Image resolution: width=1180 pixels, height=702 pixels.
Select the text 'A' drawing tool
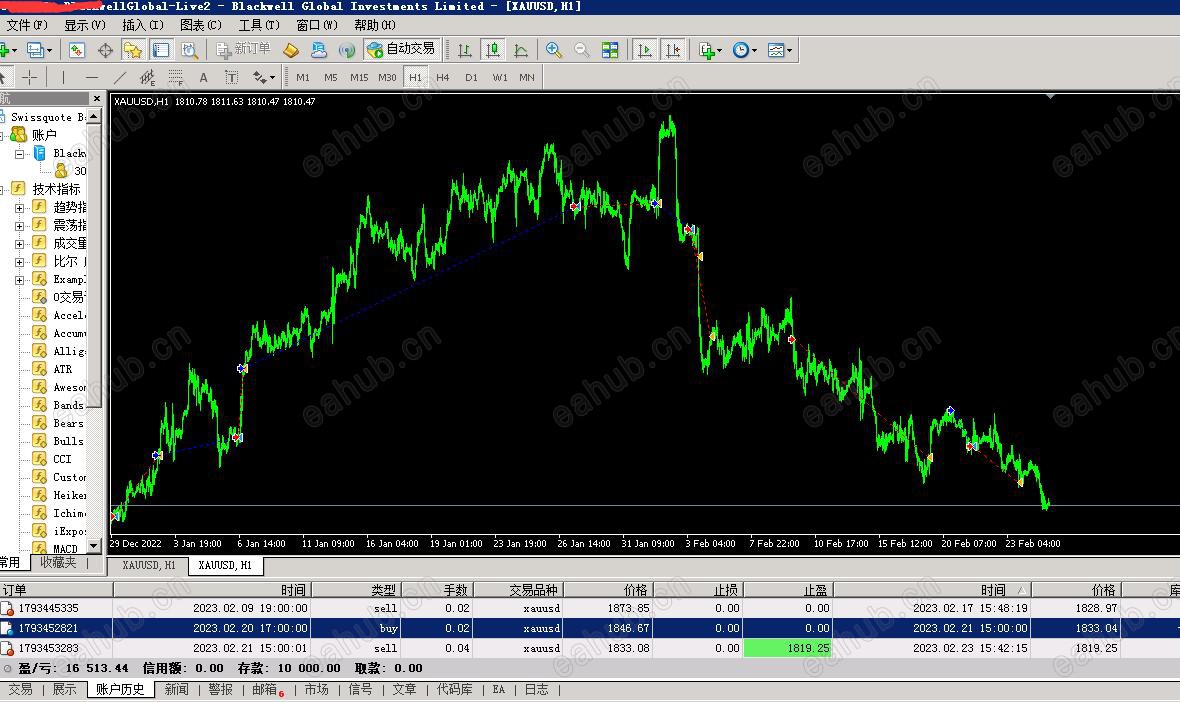tap(203, 77)
